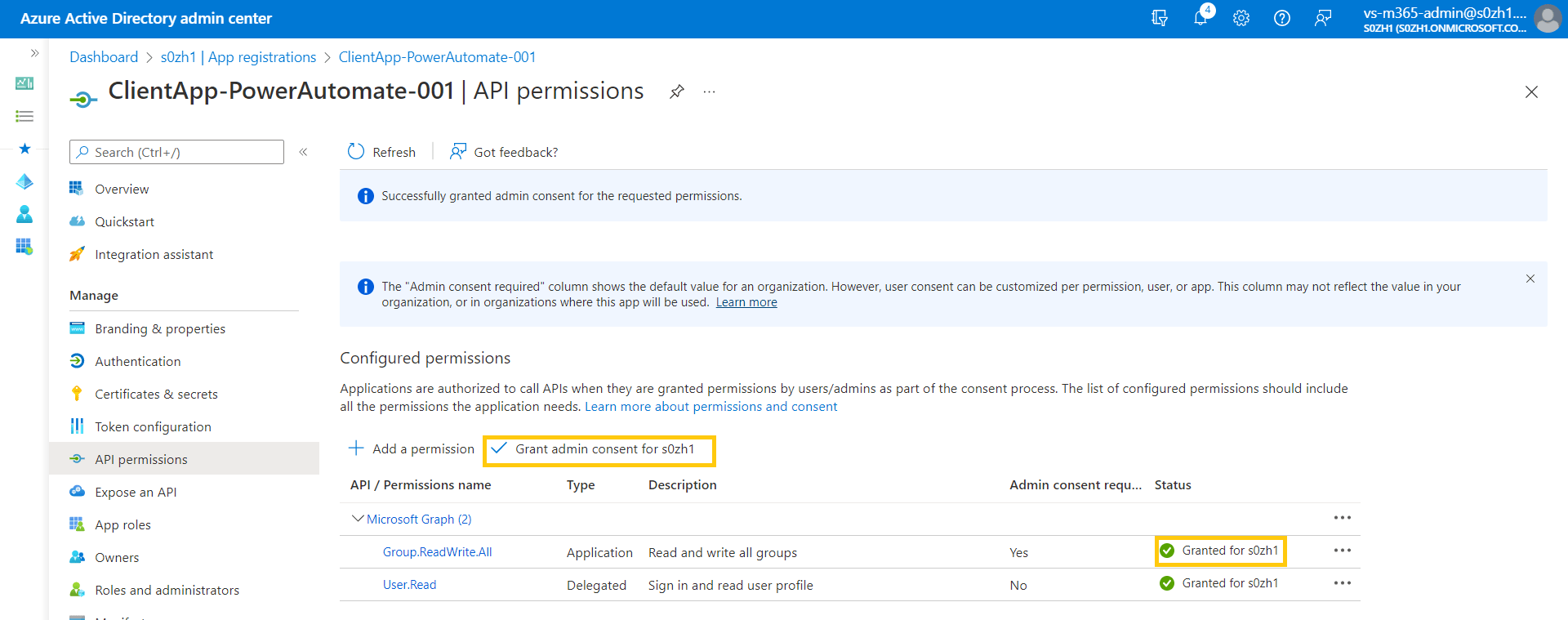This screenshot has height=620, width=1568.
Task: Open the help question mark
Action: (1282, 18)
